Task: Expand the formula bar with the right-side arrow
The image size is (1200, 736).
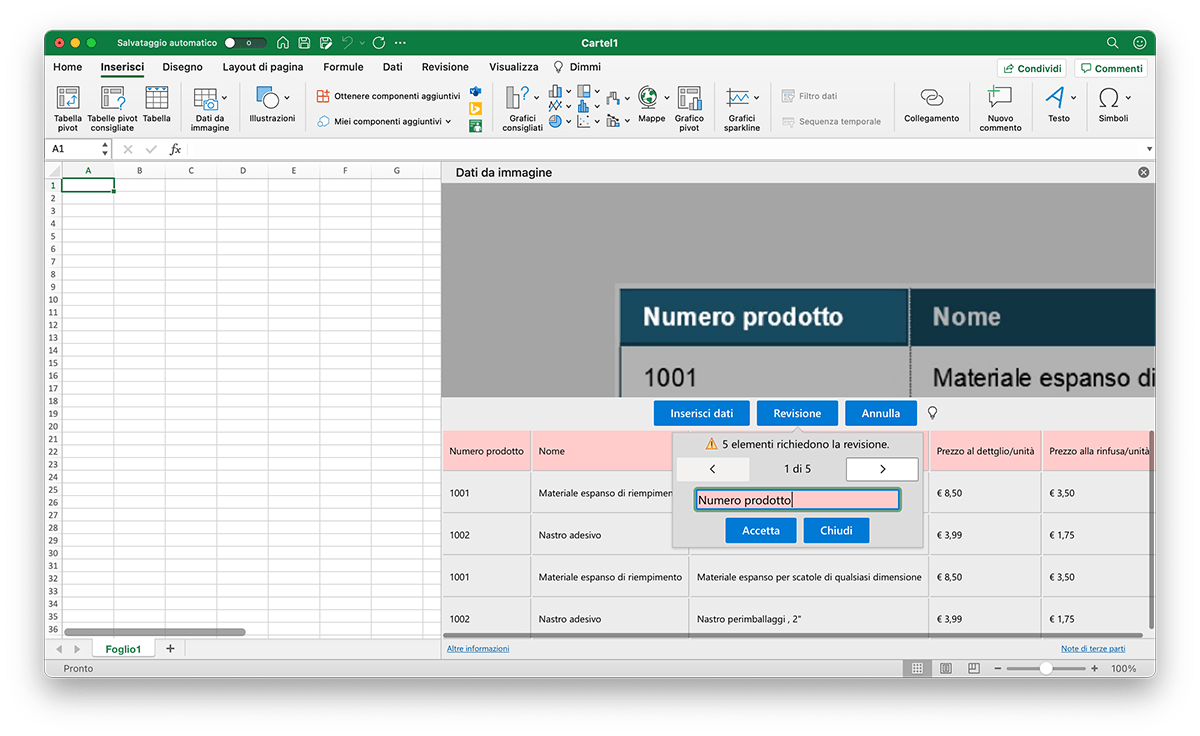Action: [x=1149, y=149]
